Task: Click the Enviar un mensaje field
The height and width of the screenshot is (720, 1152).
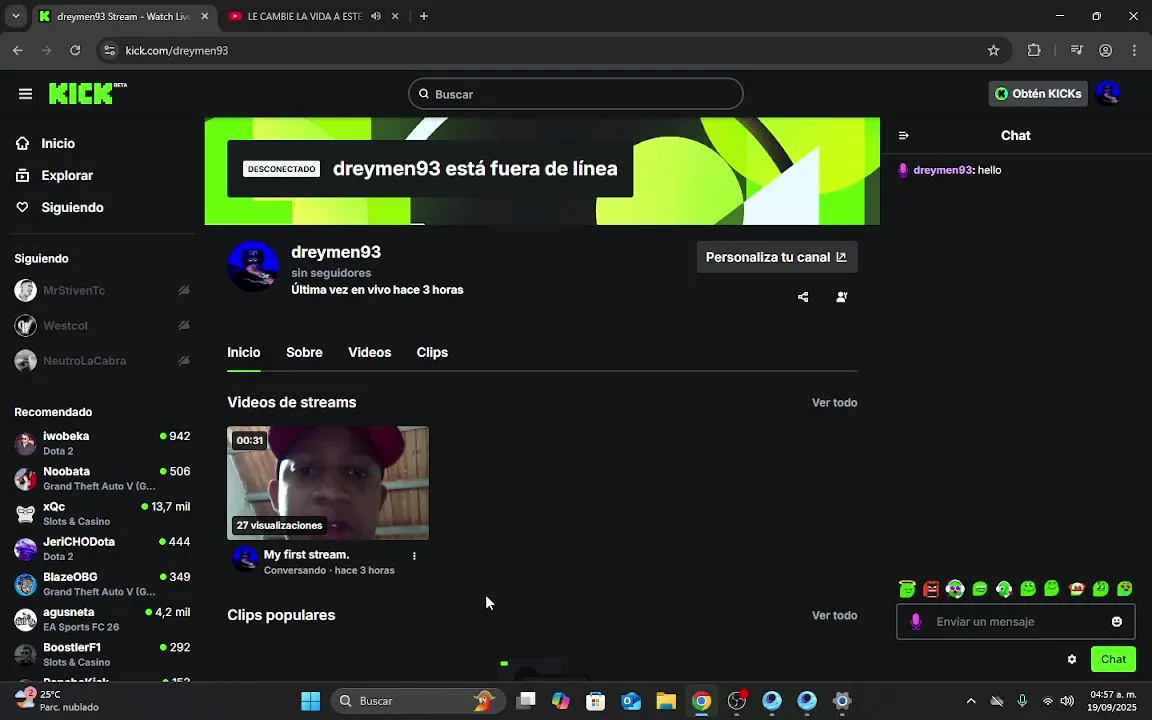Action: point(1015,622)
